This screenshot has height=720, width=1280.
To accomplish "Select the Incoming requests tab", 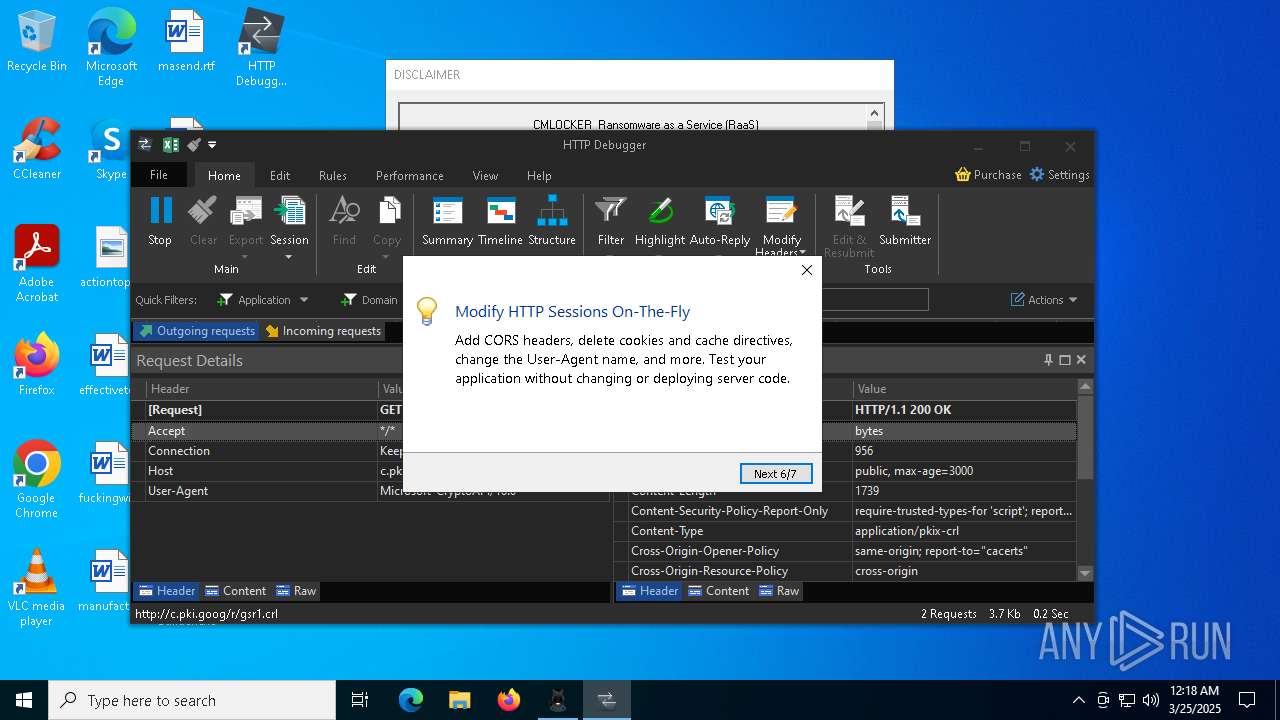I will [322, 331].
